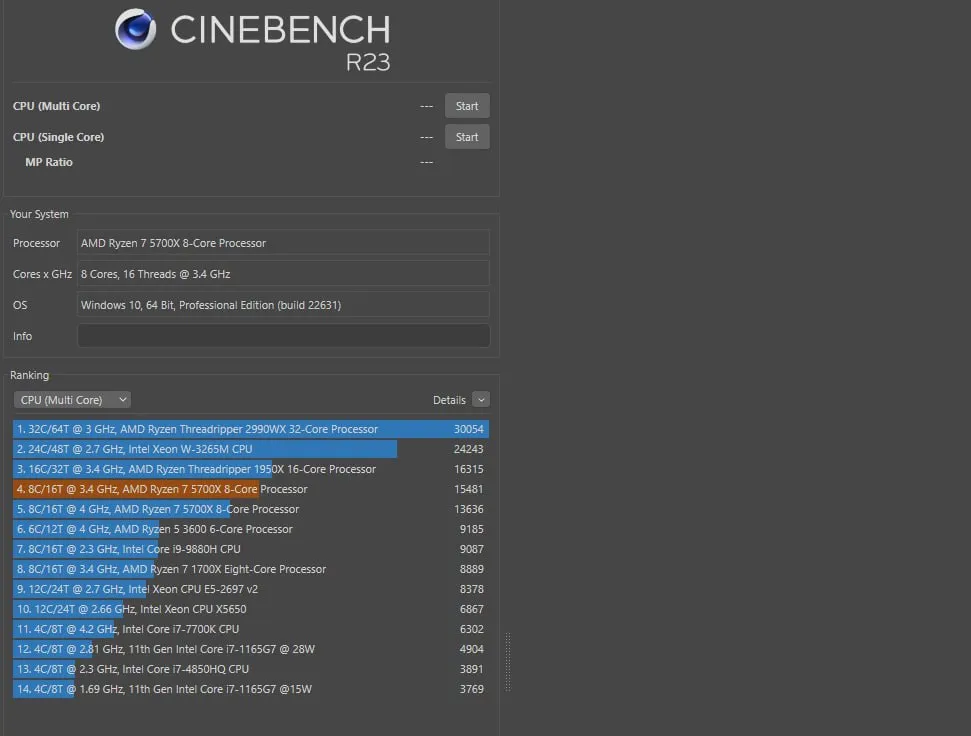
Task: Click the Info text field
Action: (283, 336)
